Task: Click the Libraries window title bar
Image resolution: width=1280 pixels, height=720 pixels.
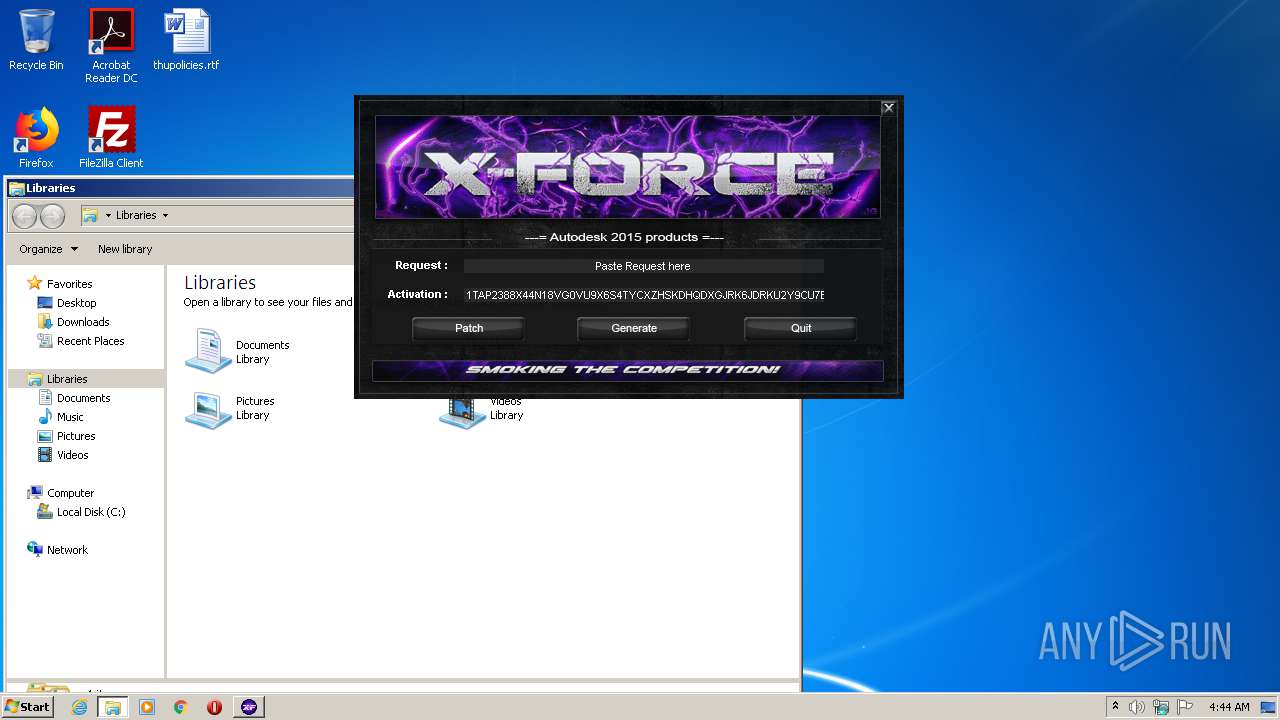Action: click(x=180, y=188)
